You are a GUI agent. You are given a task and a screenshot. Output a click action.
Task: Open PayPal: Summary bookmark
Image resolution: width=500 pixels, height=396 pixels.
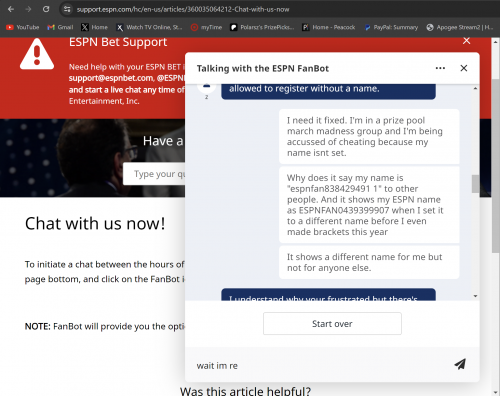tap(391, 27)
